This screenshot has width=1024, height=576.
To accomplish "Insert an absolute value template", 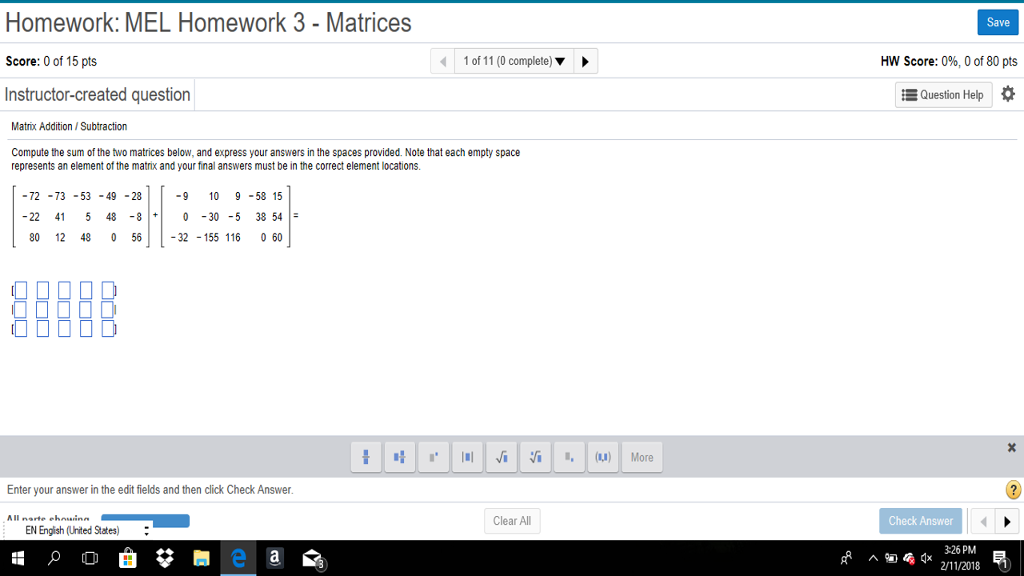I will [x=467, y=457].
